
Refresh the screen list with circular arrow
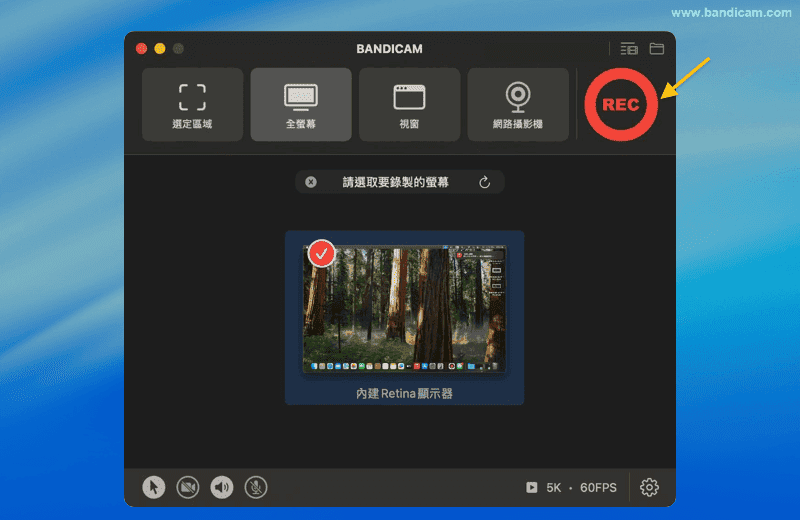tap(485, 182)
